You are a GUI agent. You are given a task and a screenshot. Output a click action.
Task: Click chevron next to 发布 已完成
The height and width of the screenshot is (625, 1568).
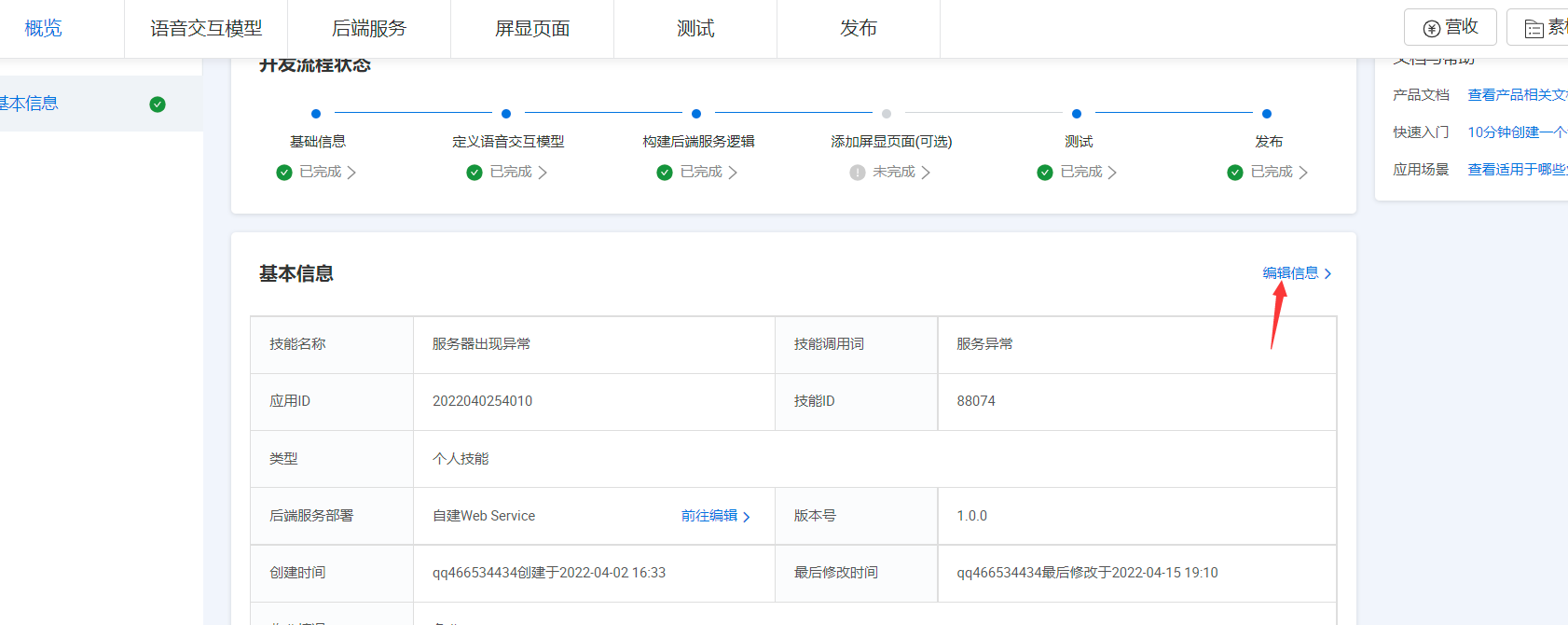click(1303, 173)
